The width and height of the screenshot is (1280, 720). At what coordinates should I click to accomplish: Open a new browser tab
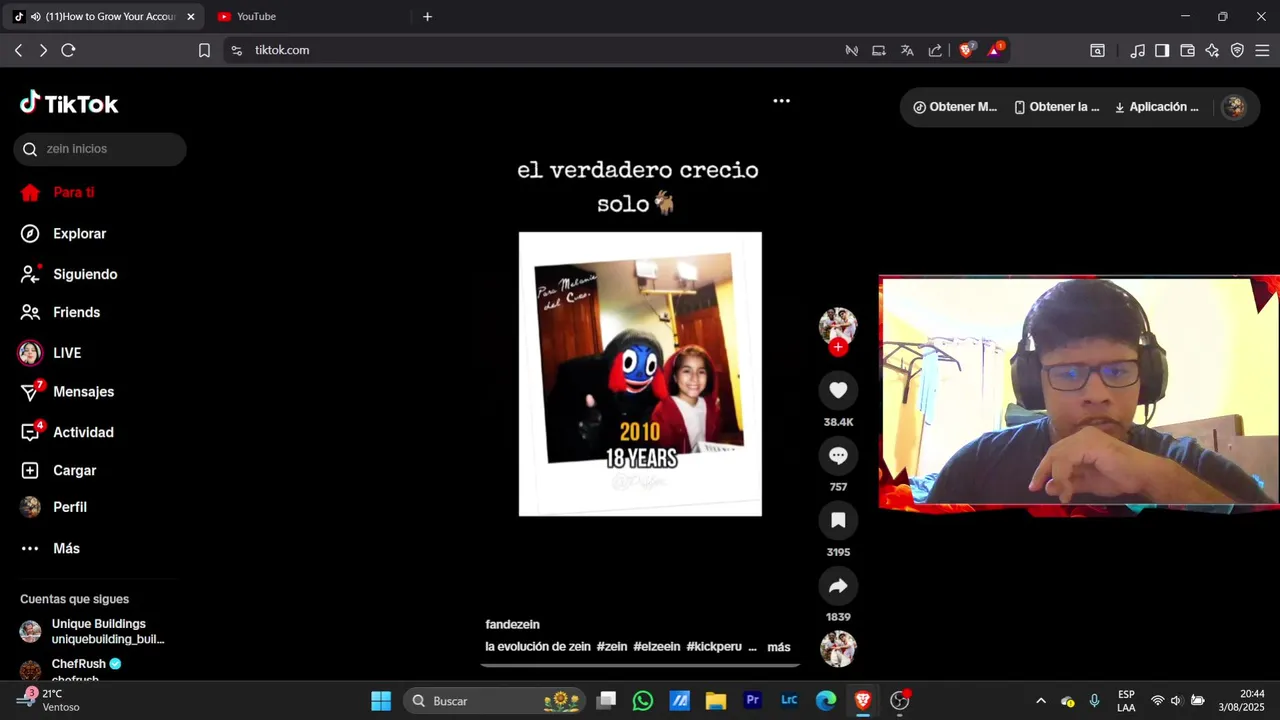tap(427, 16)
